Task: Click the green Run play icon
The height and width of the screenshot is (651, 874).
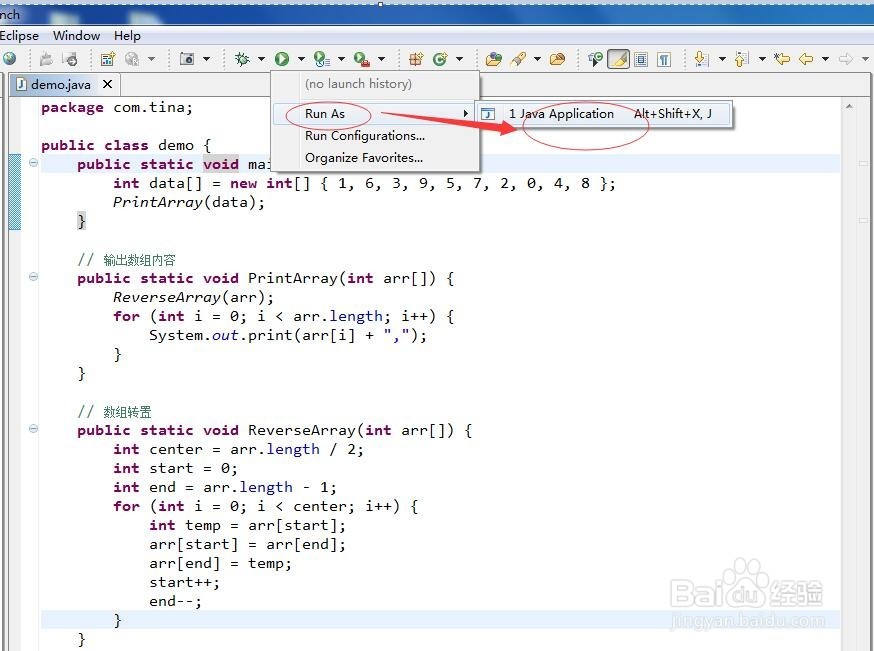Action: (x=282, y=59)
